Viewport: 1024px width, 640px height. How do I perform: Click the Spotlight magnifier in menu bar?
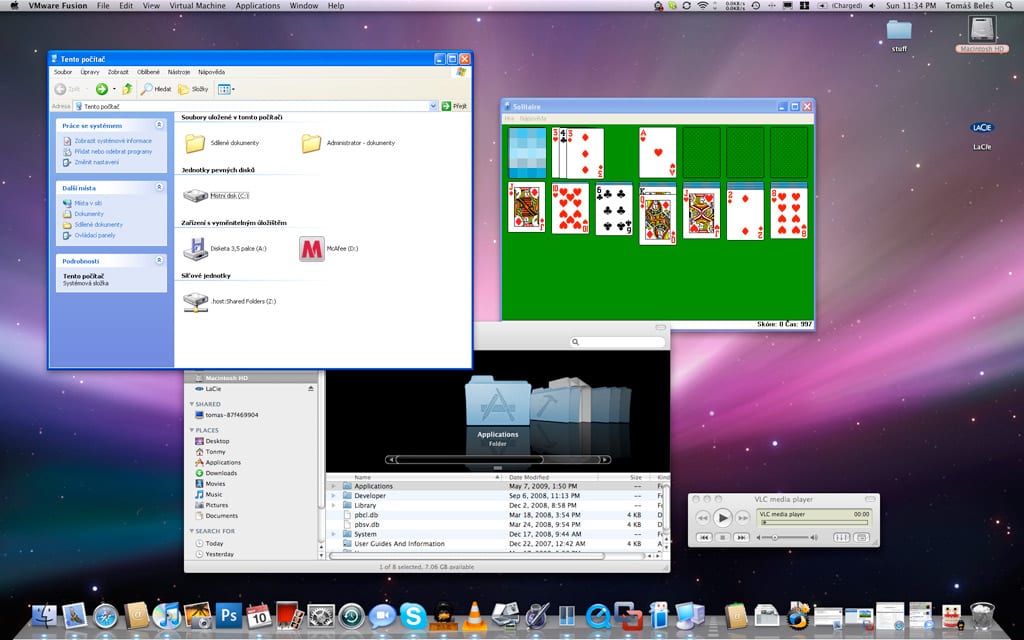(x=1010, y=5)
